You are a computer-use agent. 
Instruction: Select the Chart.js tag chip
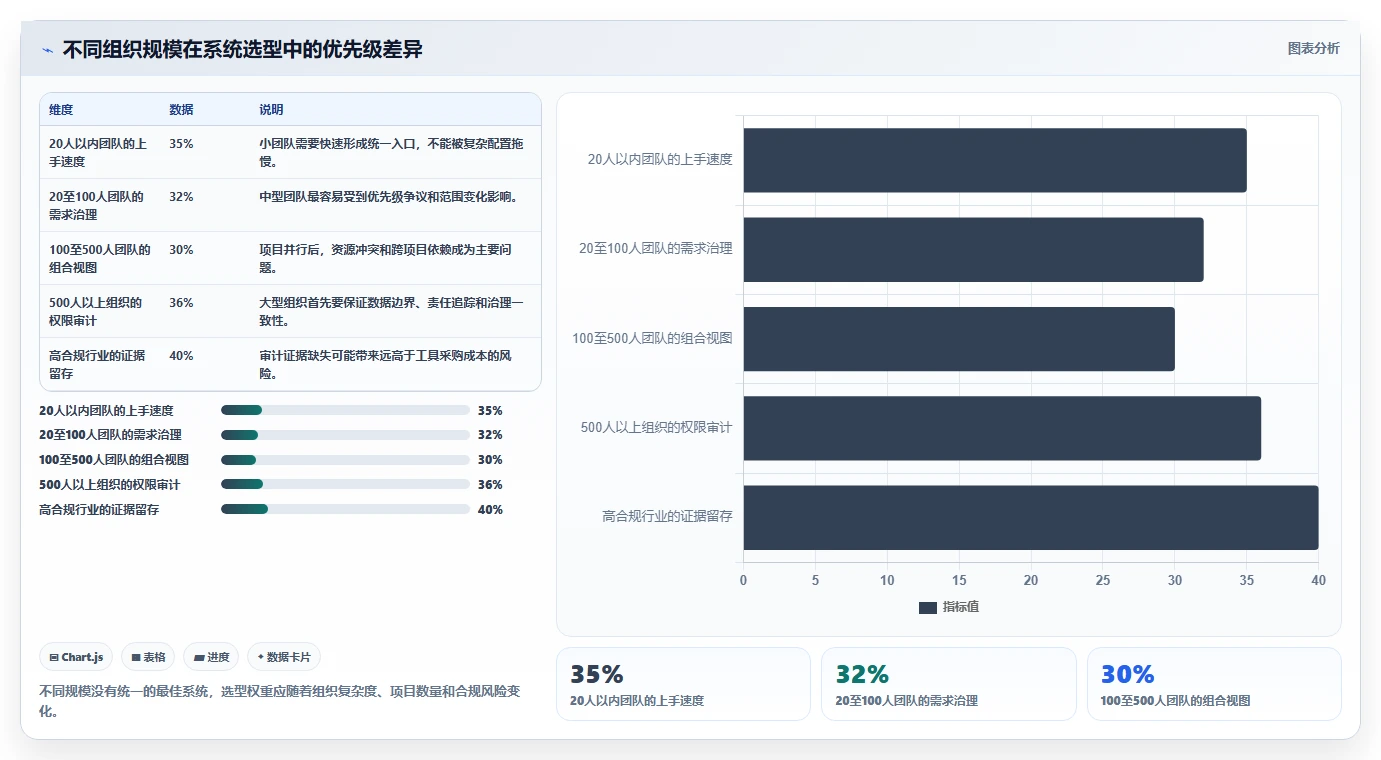77,657
